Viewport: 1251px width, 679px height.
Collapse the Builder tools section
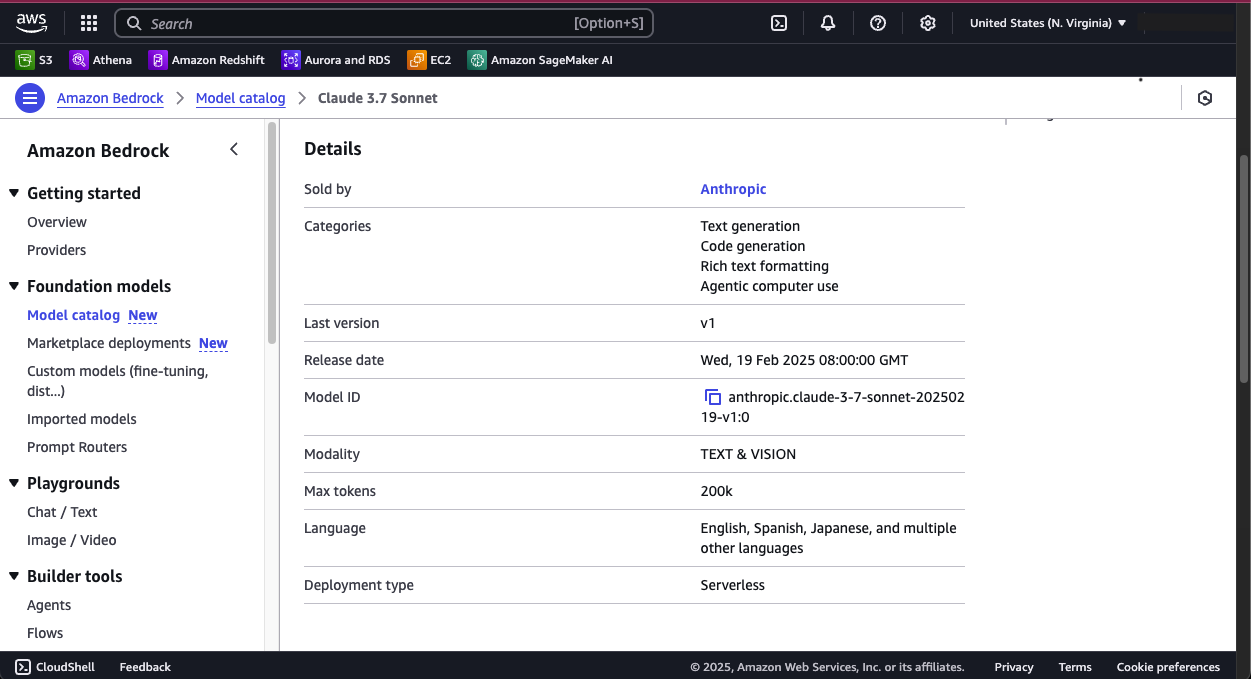[x=14, y=576]
